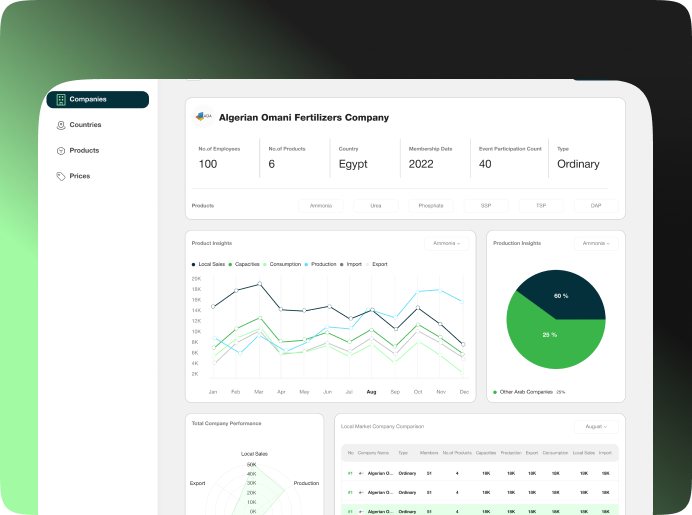Image resolution: width=692 pixels, height=515 pixels.
Task: Click the company title heading
Action: click(x=304, y=117)
